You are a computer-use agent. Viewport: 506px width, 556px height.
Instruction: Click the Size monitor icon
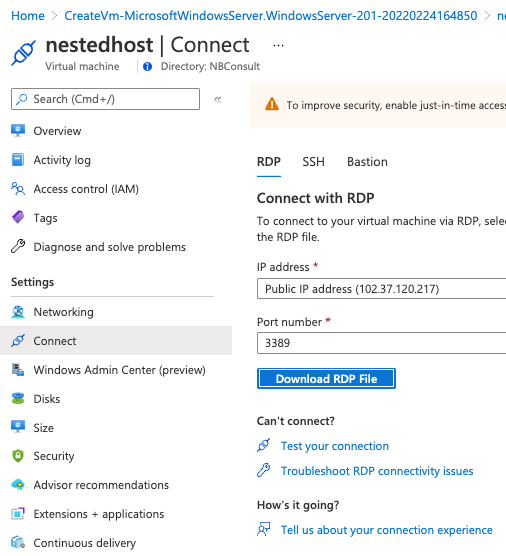tap(18, 427)
